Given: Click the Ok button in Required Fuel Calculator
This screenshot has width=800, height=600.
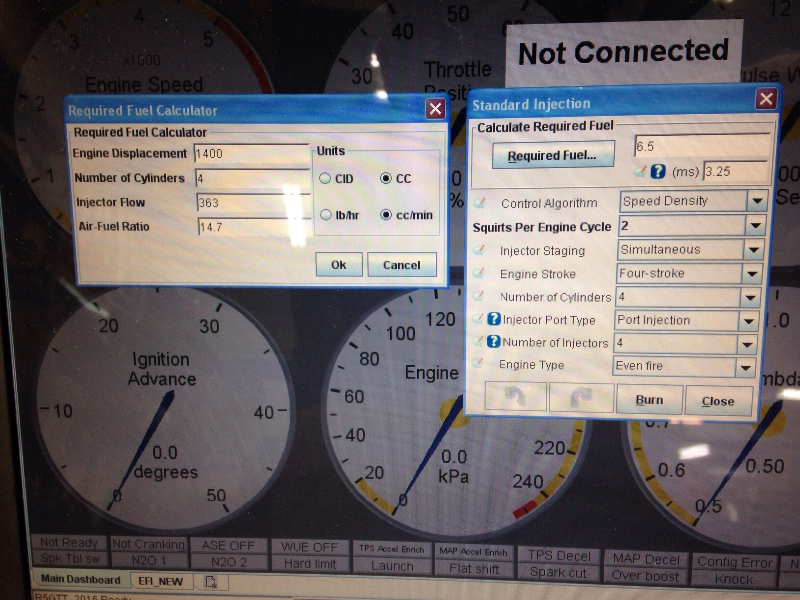Looking at the screenshot, I should point(338,265).
